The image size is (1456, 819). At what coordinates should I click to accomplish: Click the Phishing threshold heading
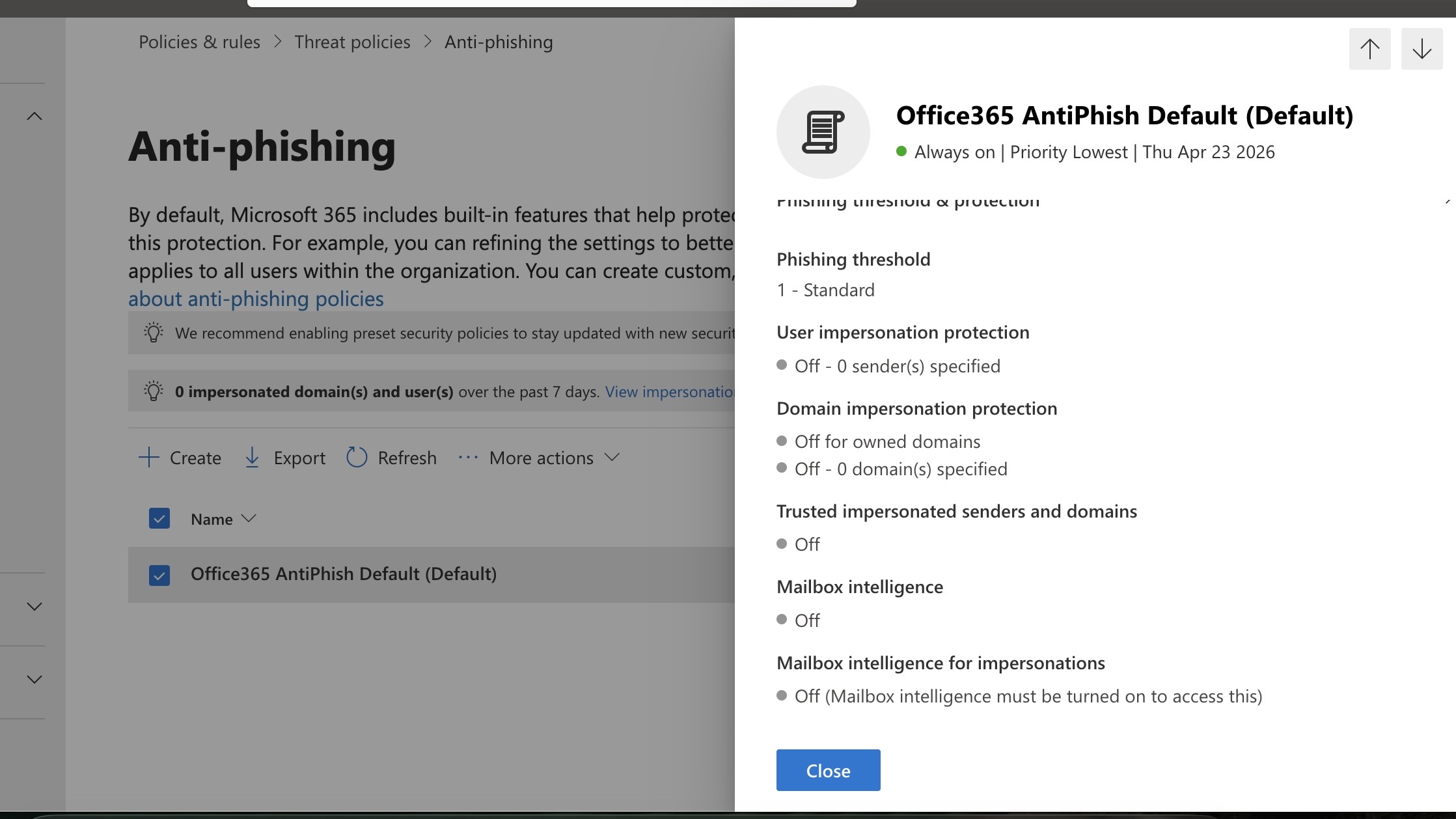(x=853, y=259)
